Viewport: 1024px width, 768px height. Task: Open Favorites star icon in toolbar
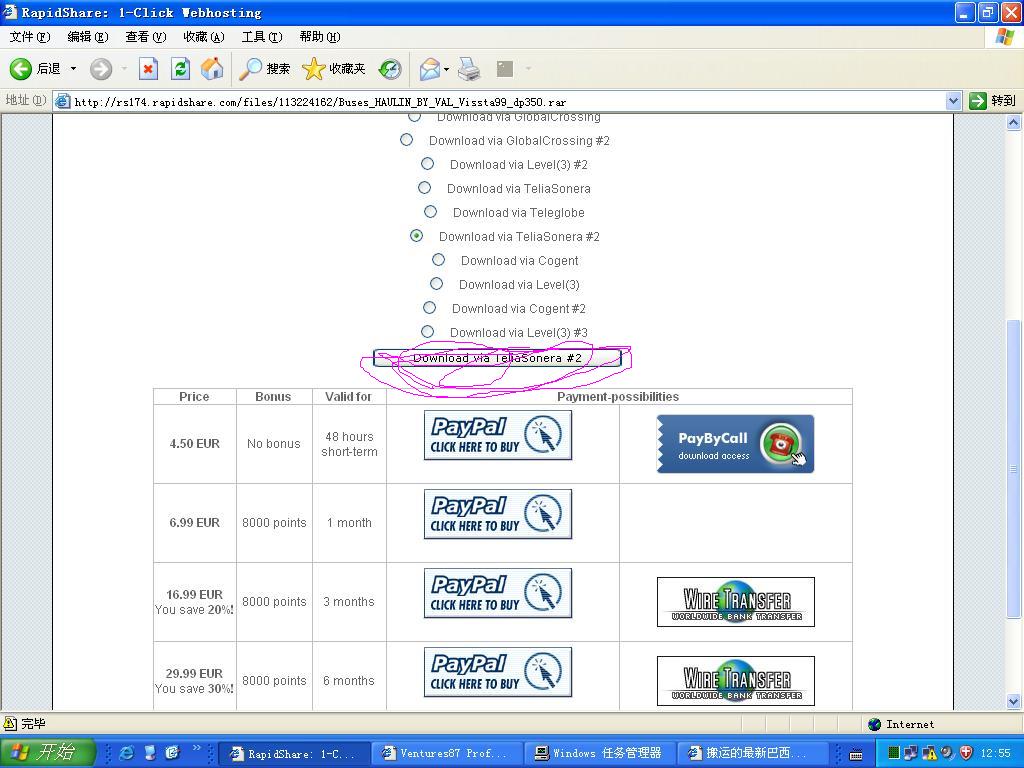[x=314, y=69]
